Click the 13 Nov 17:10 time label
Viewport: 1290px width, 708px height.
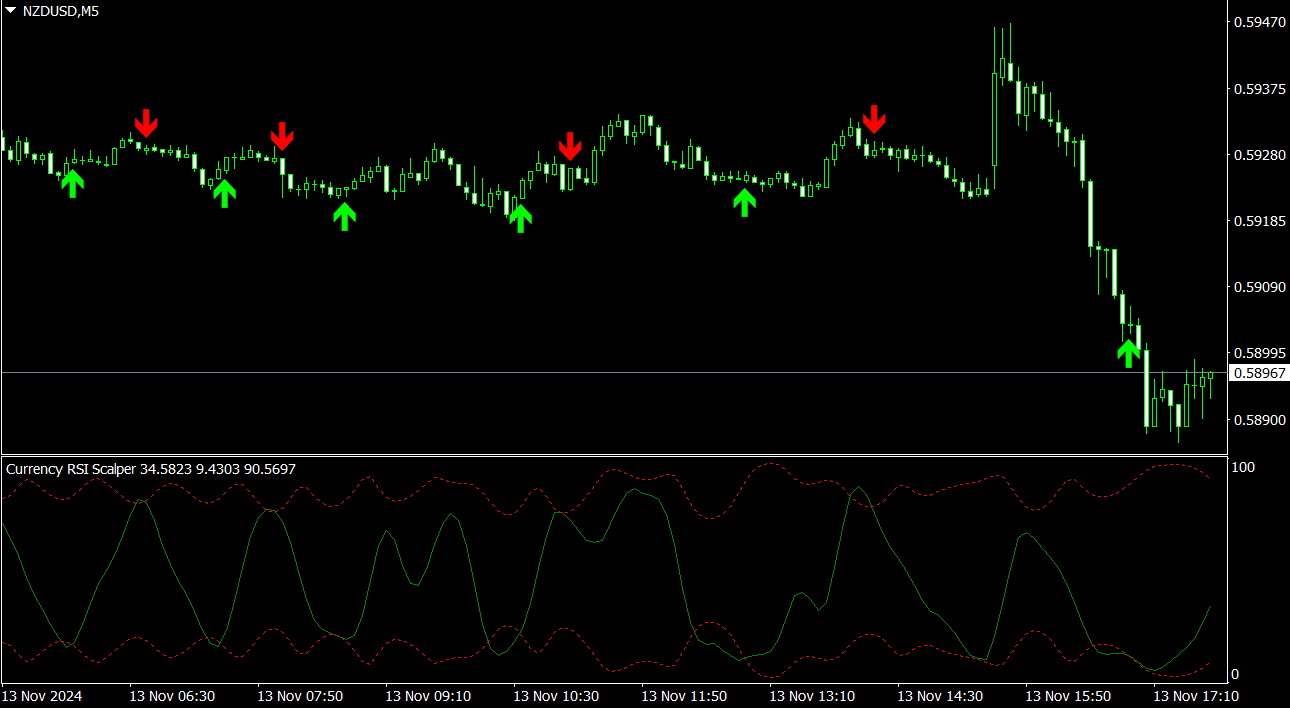tap(1196, 695)
